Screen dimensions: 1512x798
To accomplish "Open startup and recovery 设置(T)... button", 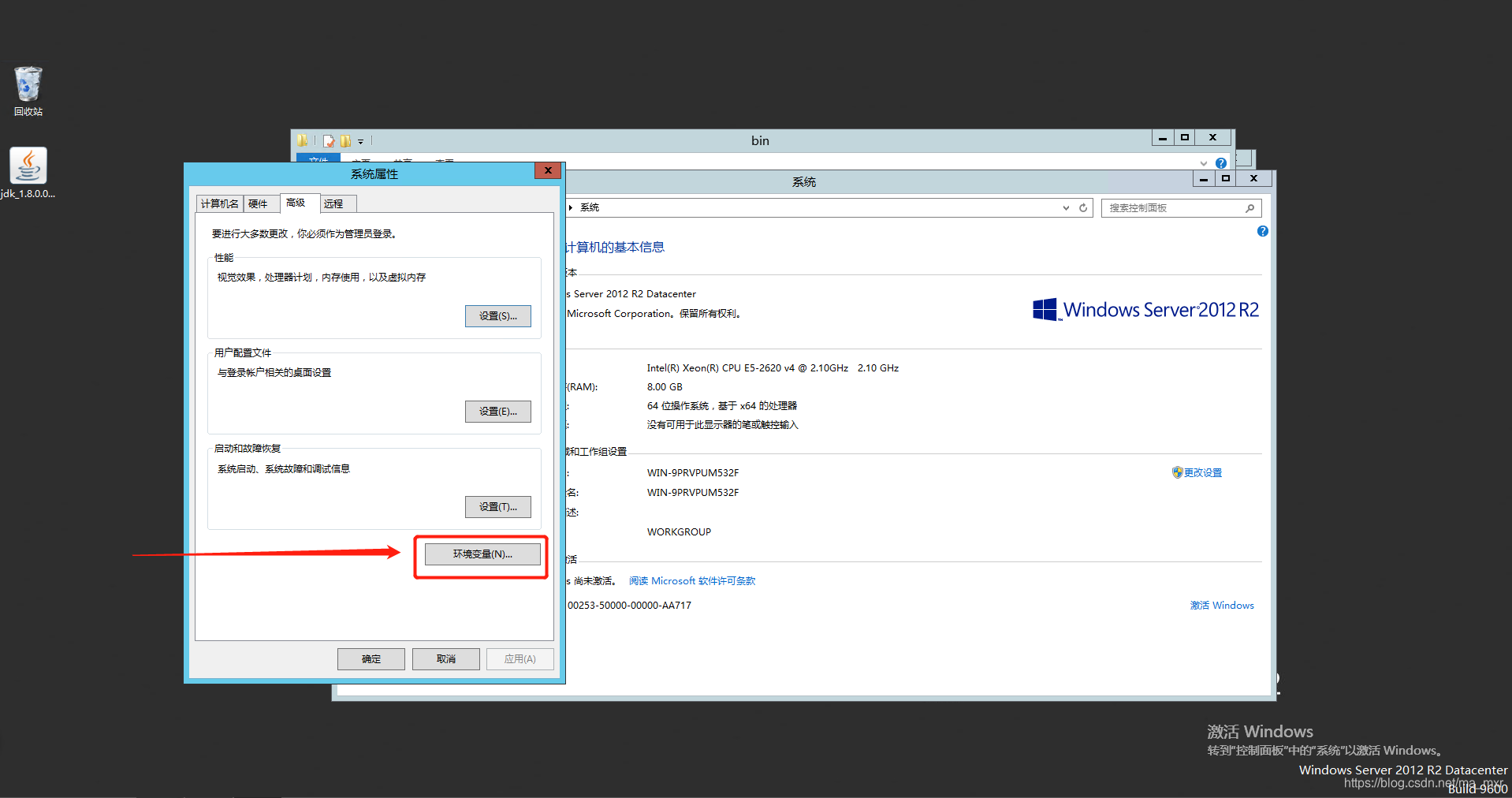I will (498, 507).
